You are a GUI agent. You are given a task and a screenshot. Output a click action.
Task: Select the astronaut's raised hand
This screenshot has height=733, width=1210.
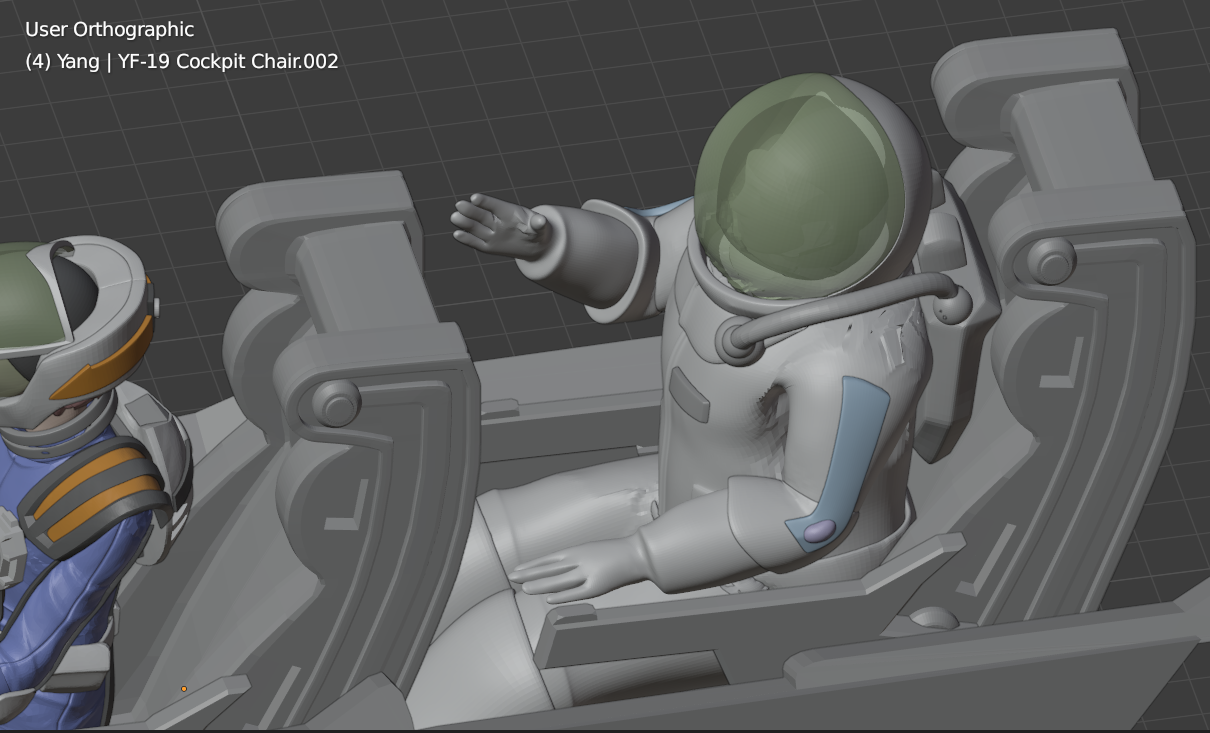pos(500,227)
